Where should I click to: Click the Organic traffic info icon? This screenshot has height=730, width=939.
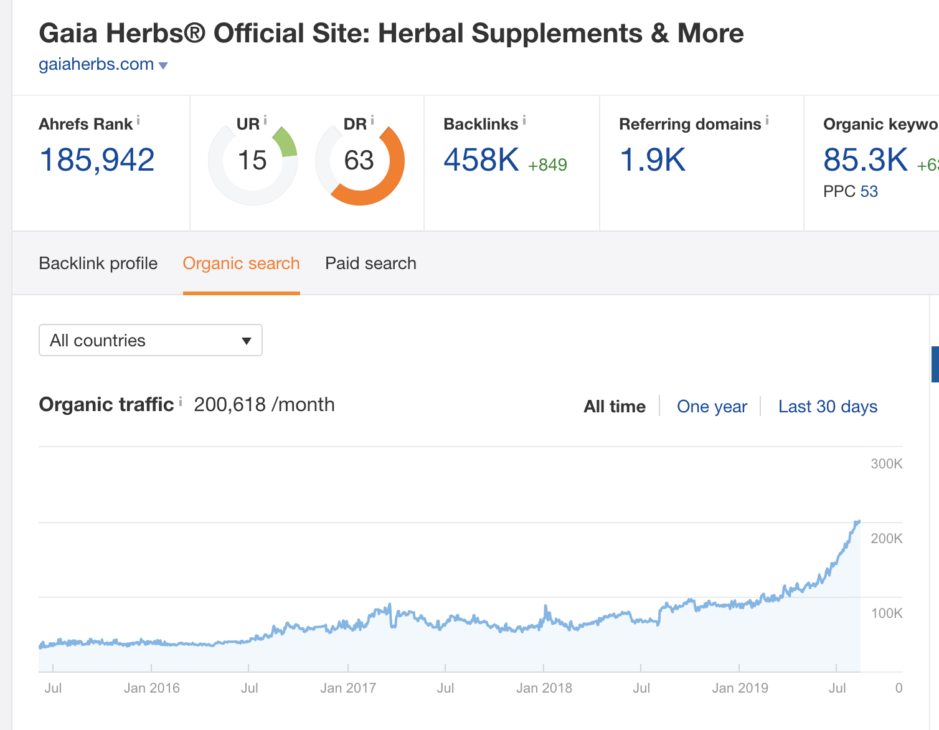(x=180, y=401)
